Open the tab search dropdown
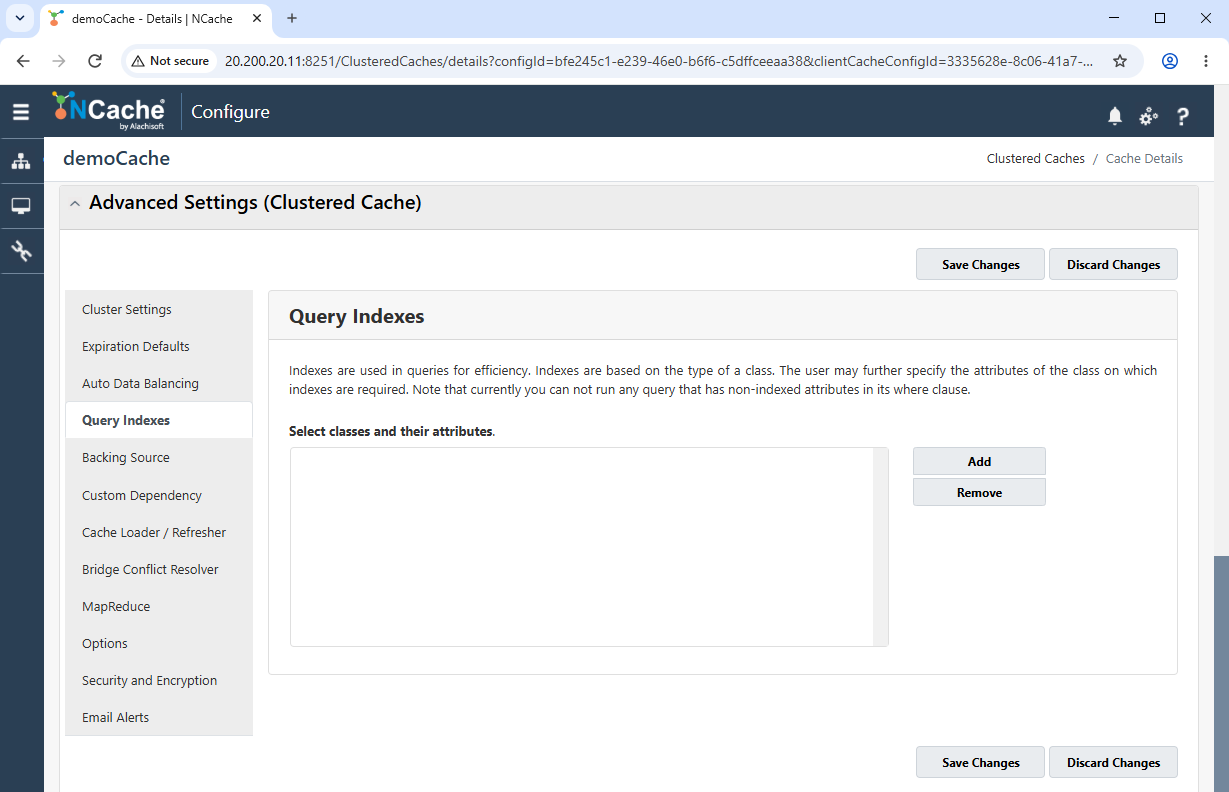 click(x=19, y=18)
